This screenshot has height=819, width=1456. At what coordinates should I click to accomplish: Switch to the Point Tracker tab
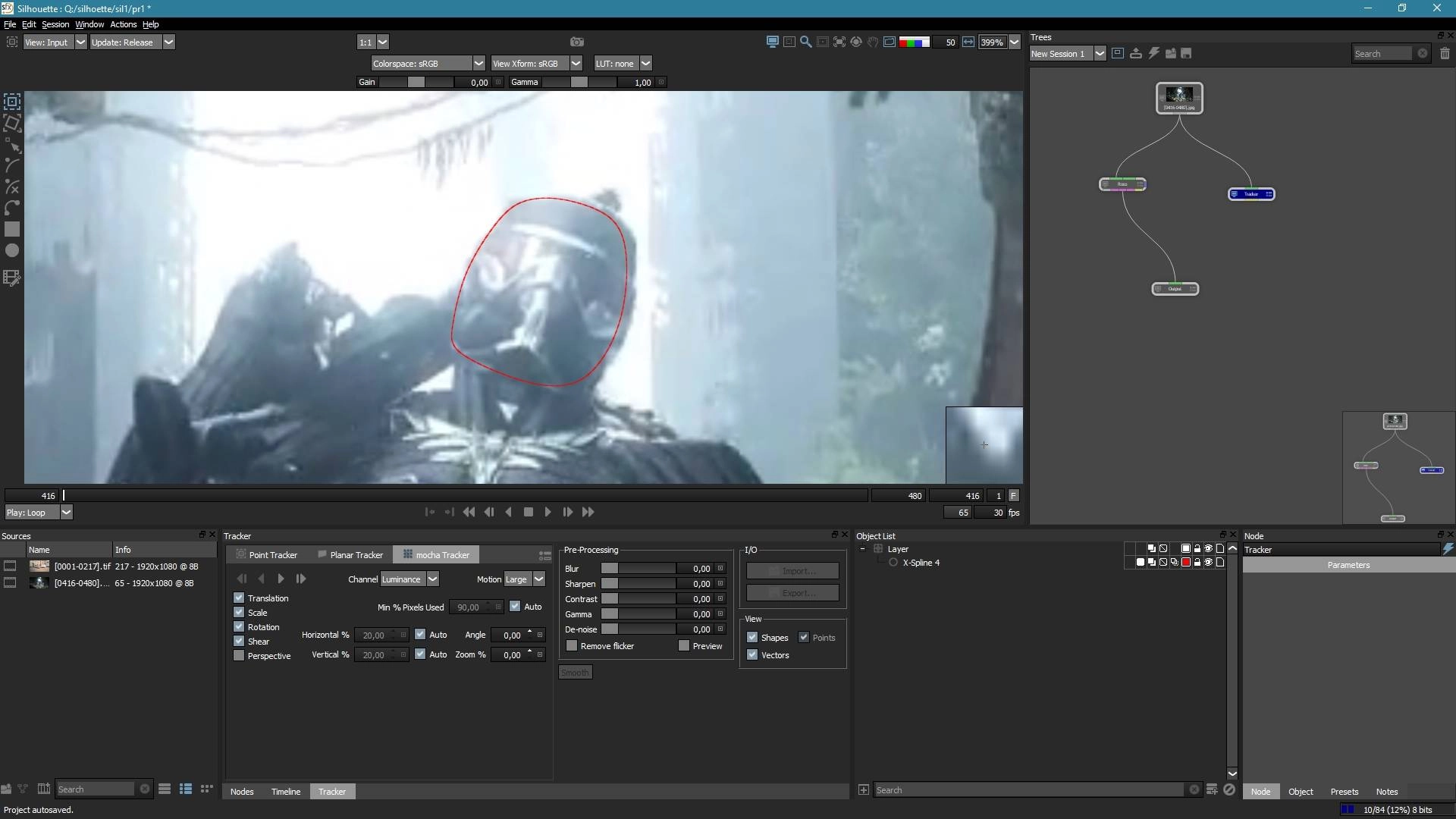267,555
